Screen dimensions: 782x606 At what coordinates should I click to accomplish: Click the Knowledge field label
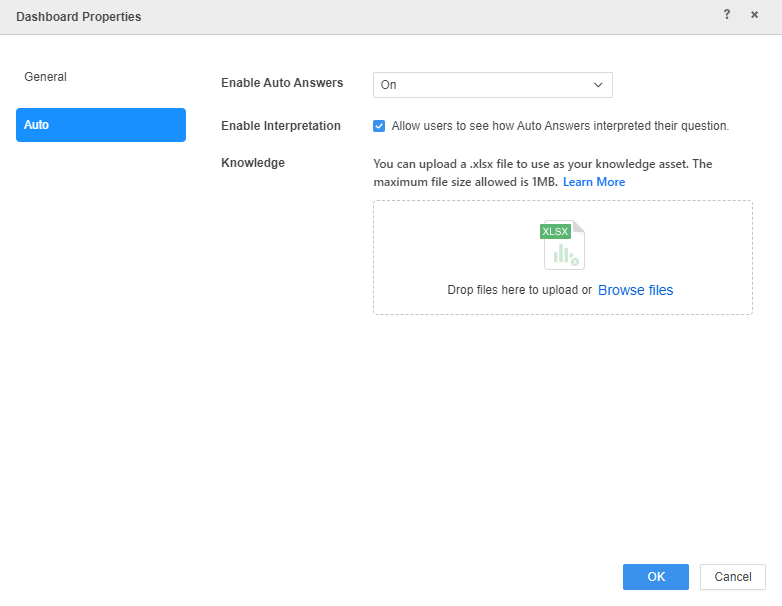click(x=253, y=163)
